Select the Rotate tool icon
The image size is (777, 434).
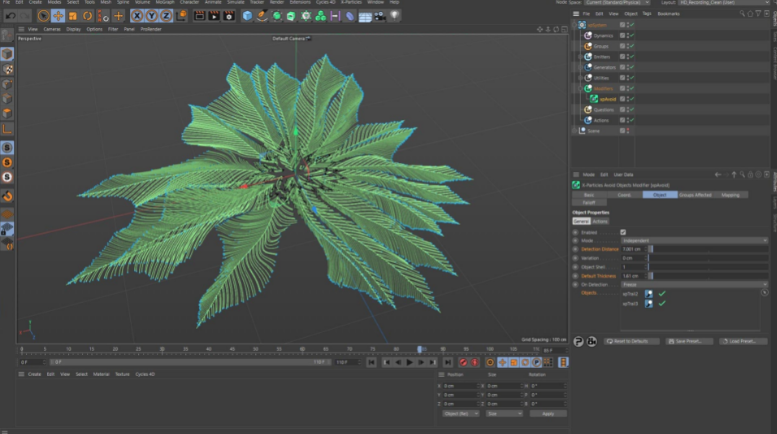click(x=89, y=15)
